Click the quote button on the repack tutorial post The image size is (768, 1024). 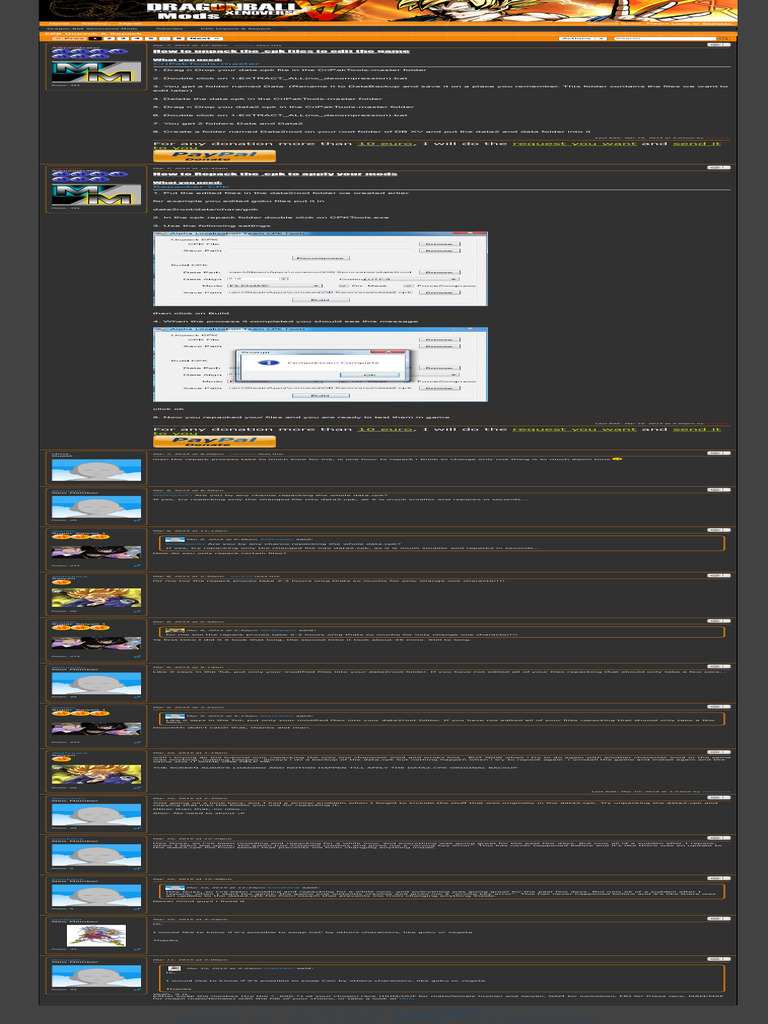(x=718, y=168)
